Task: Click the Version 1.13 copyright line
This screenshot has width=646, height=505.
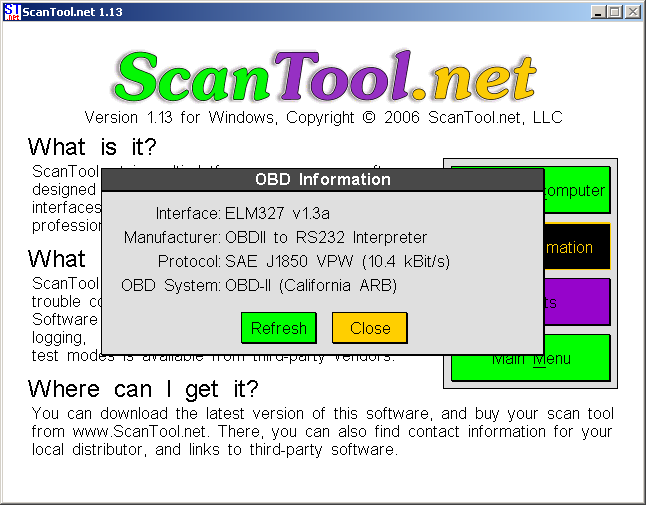Action: (323, 117)
